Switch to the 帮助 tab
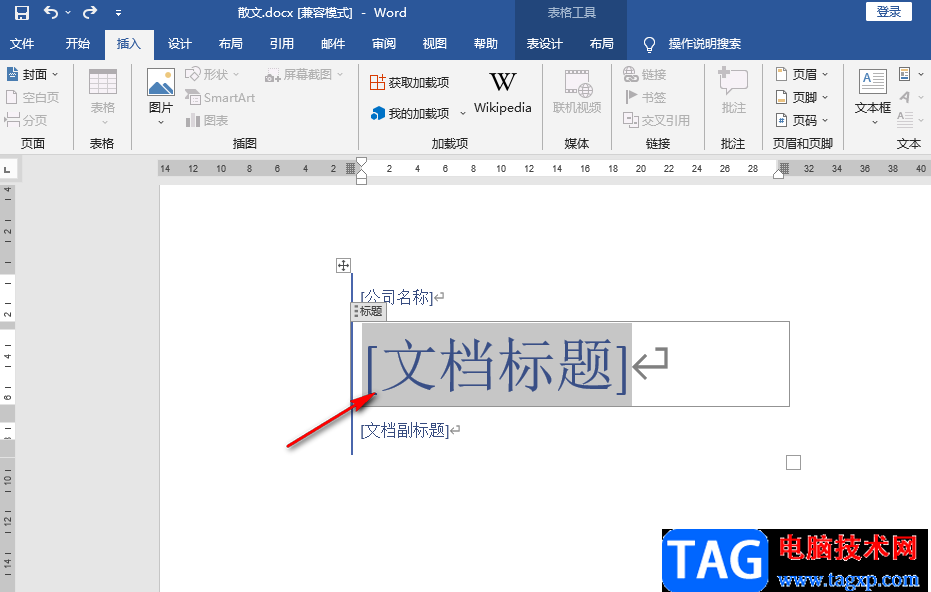The height and width of the screenshot is (592, 931). tap(486, 43)
